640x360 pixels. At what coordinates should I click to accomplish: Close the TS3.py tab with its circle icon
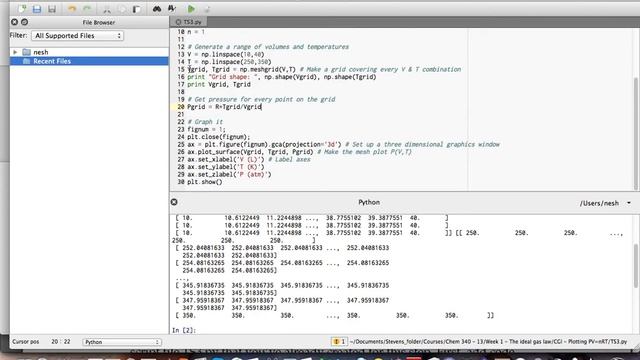pyautogui.click(x=178, y=22)
